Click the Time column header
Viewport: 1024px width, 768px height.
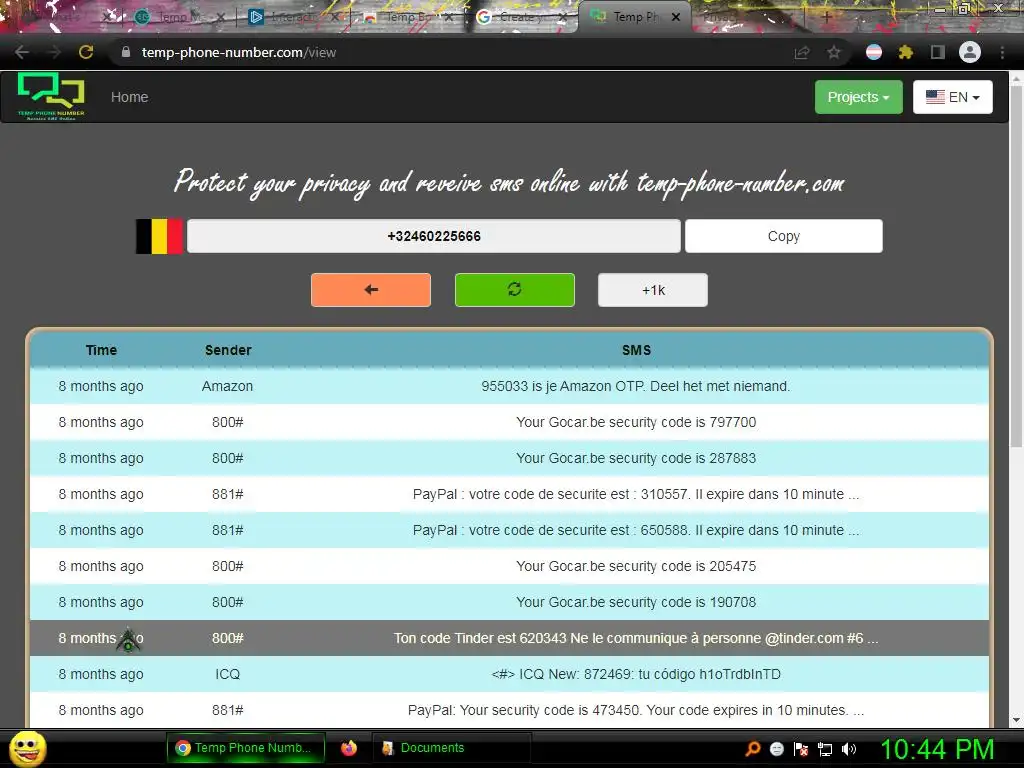101,350
